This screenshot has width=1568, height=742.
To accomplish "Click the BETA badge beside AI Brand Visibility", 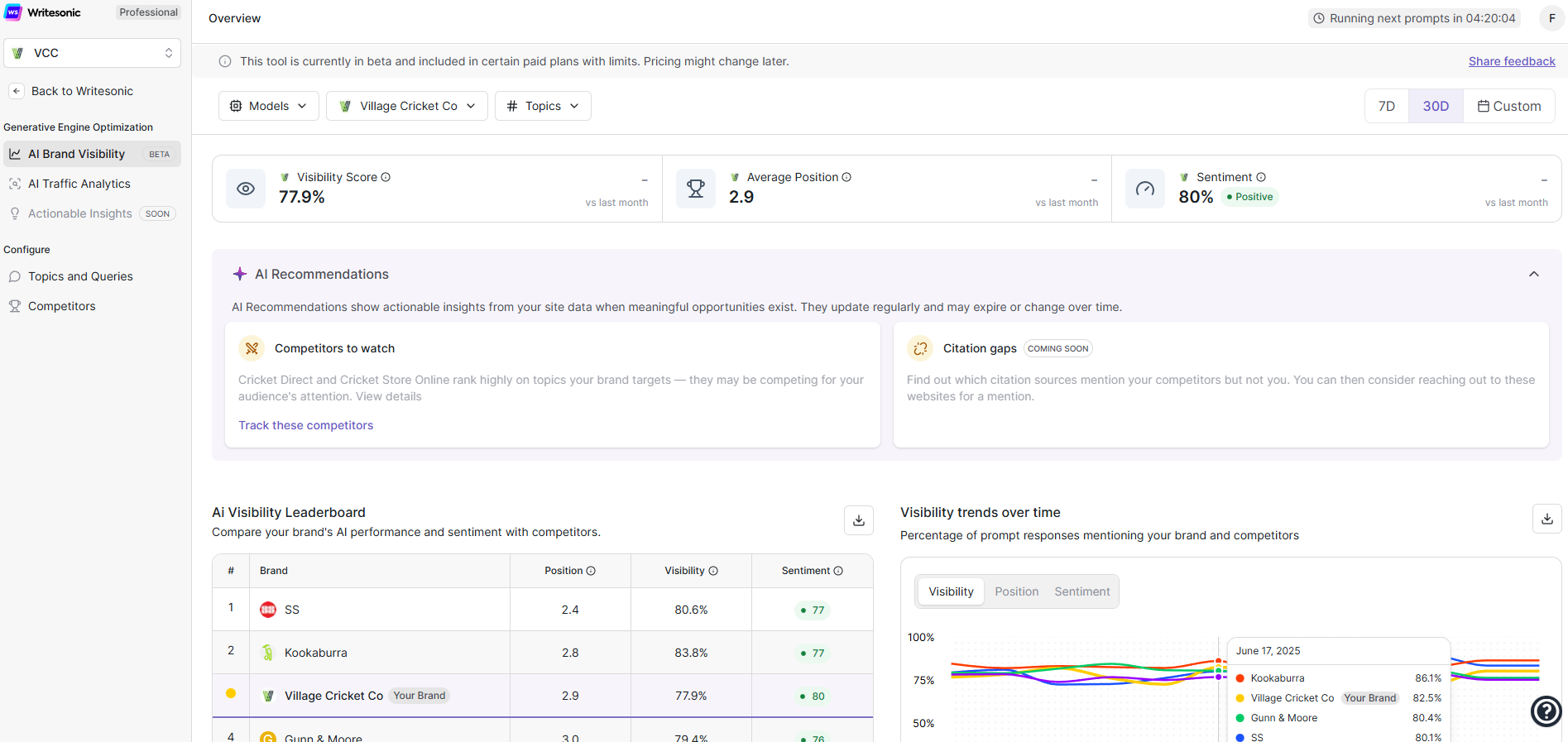I will (x=159, y=155).
